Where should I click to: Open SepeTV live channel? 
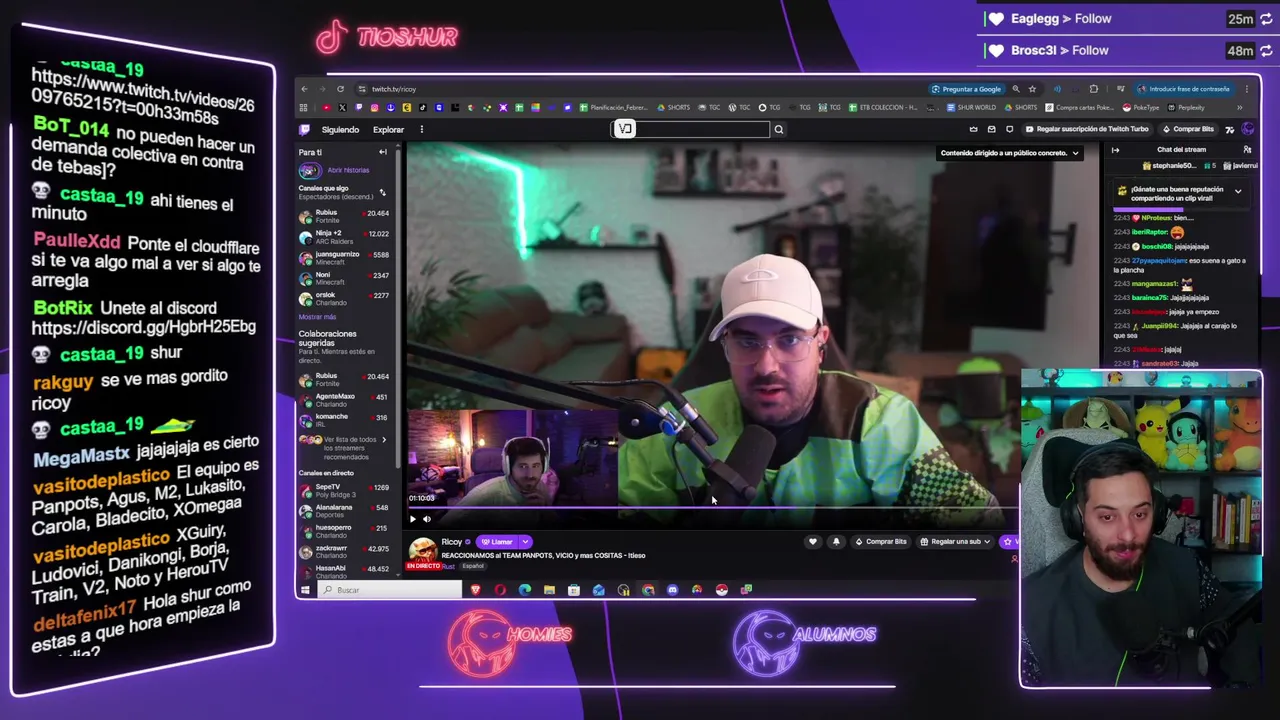pos(344,490)
